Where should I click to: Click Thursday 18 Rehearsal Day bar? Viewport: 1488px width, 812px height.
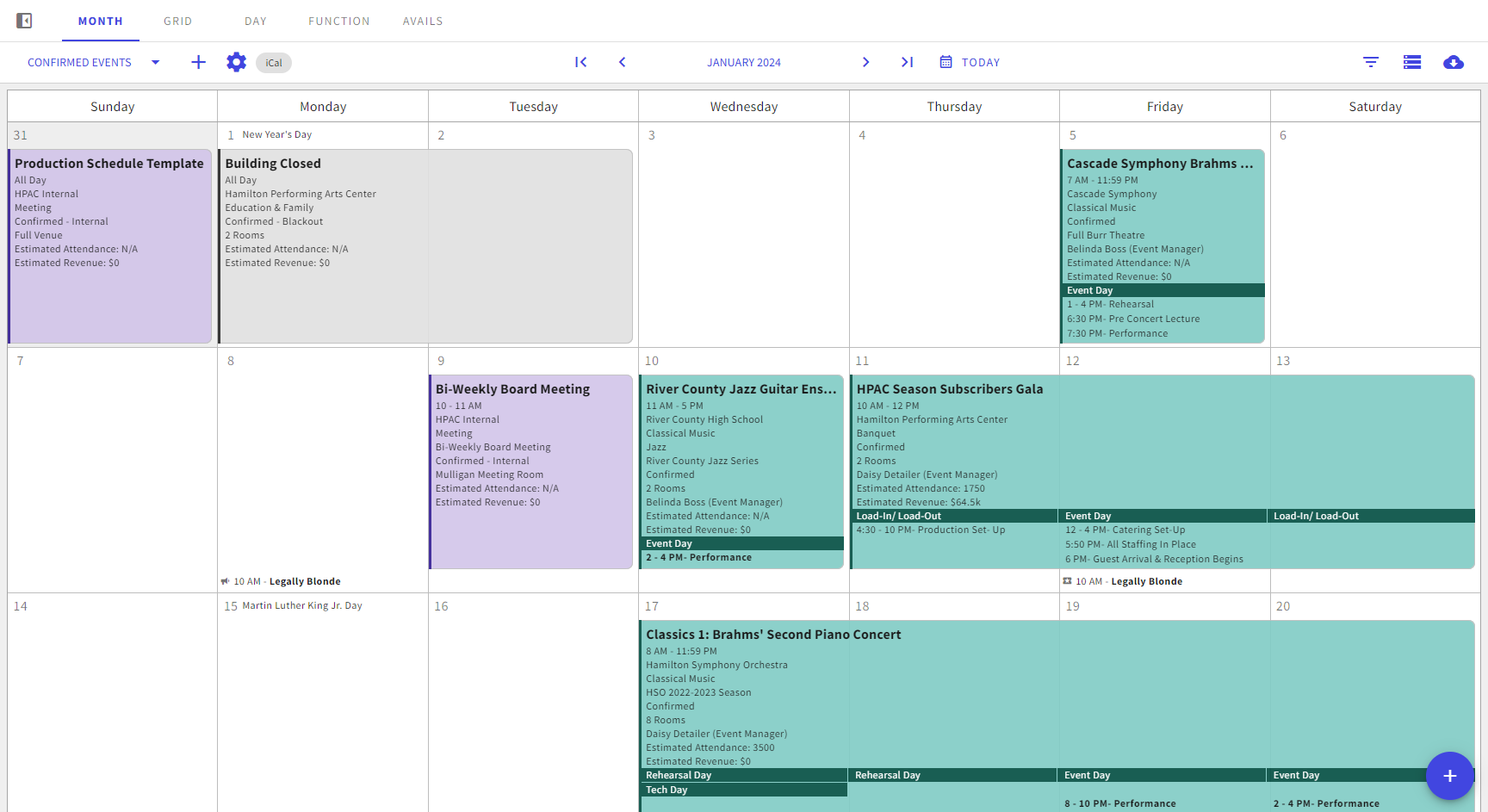[x=952, y=775]
